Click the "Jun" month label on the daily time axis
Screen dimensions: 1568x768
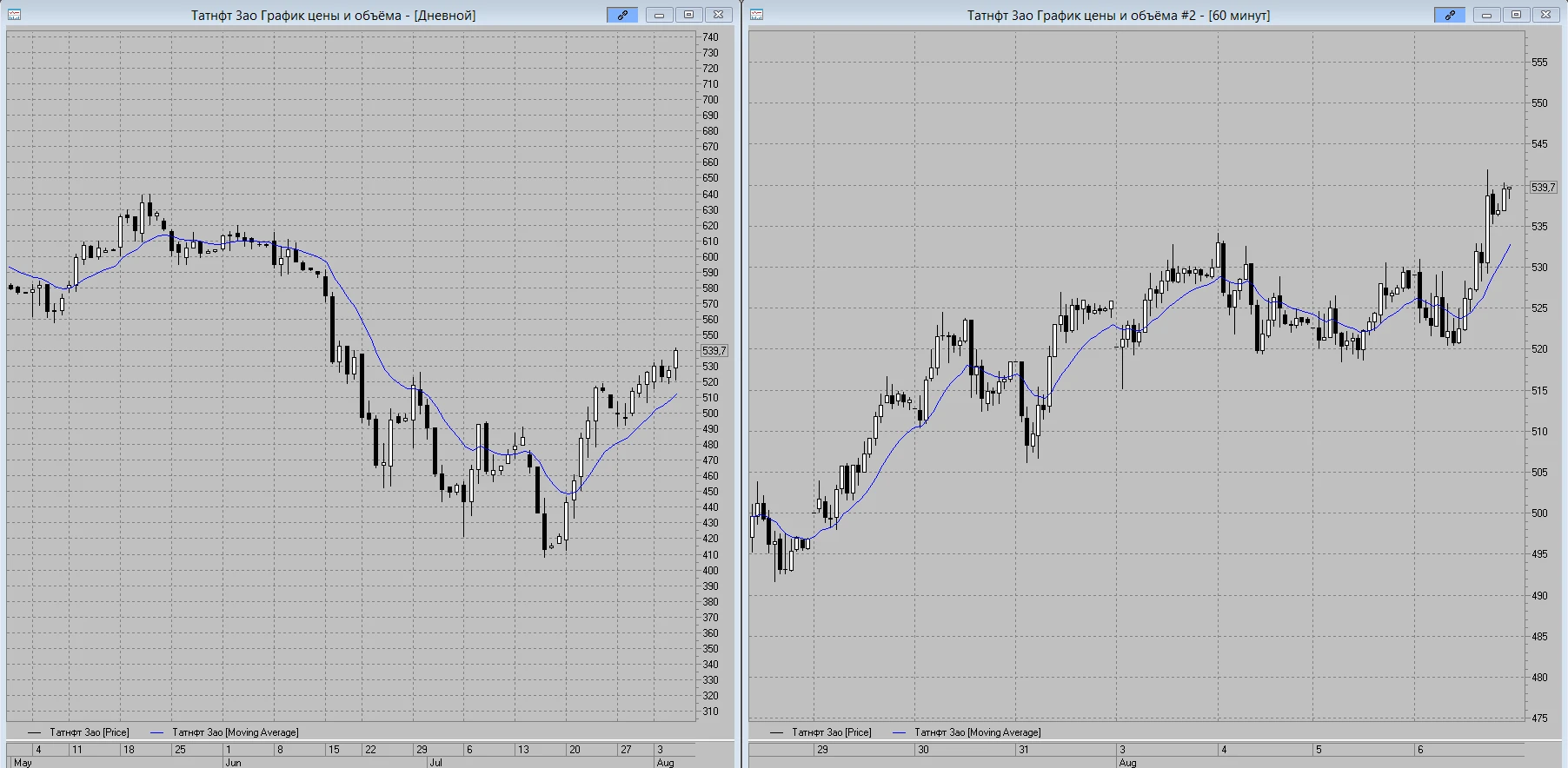point(233,763)
